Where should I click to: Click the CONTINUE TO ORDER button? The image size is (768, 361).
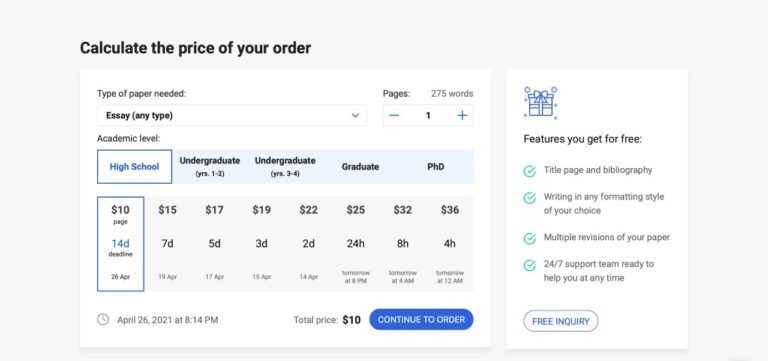421,319
